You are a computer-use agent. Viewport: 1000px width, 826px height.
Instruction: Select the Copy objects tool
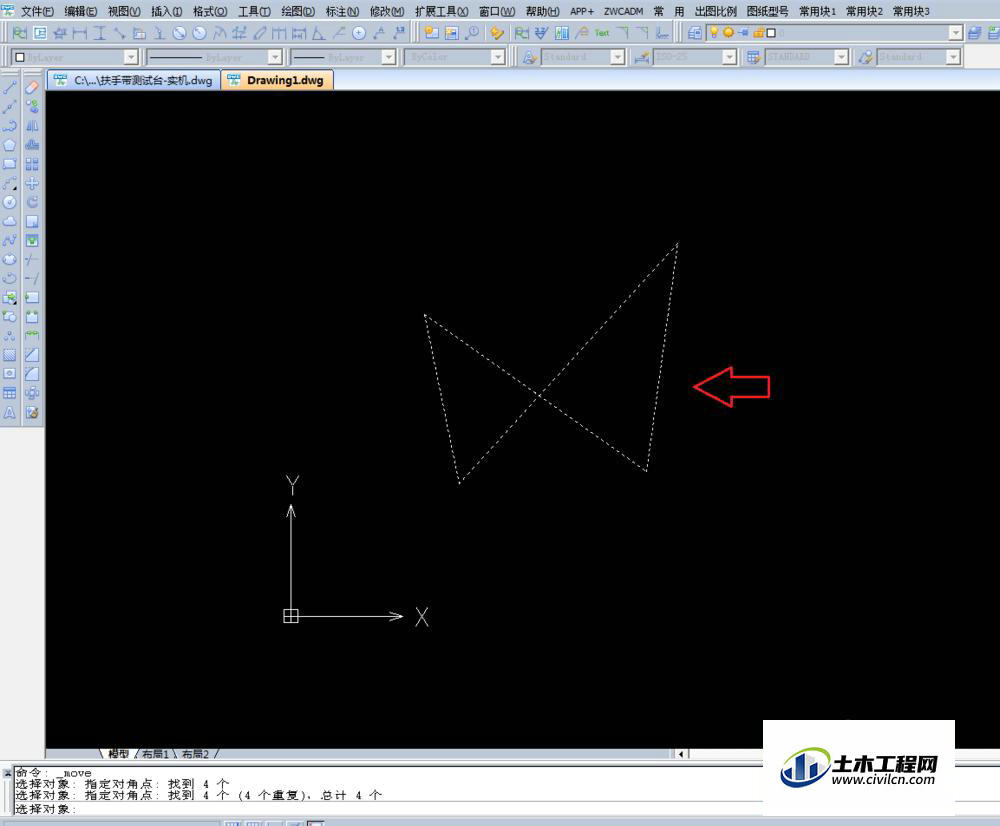(32, 107)
